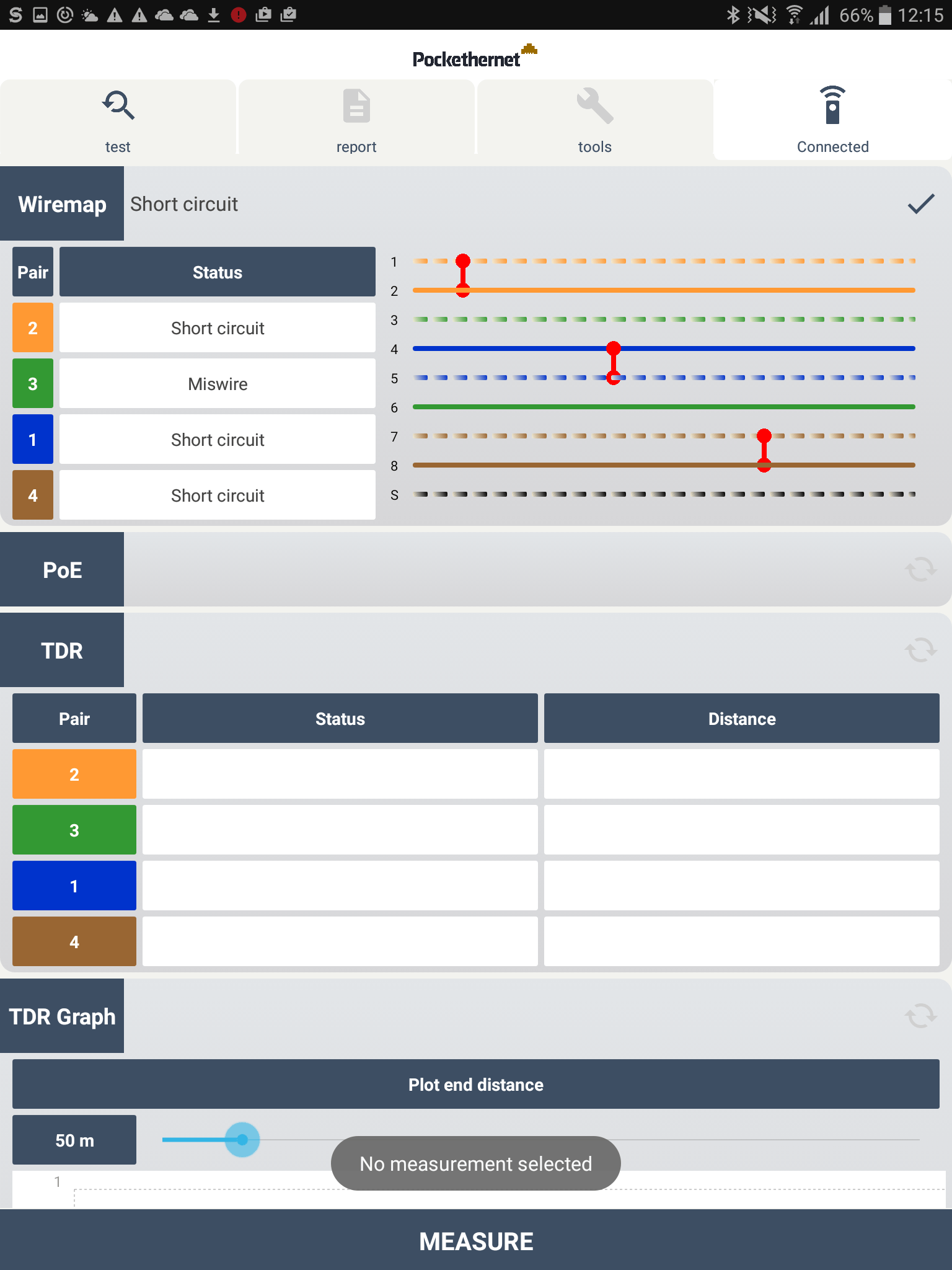Tap the red short marker on wire 4
The image size is (952, 1270).
coord(614,349)
